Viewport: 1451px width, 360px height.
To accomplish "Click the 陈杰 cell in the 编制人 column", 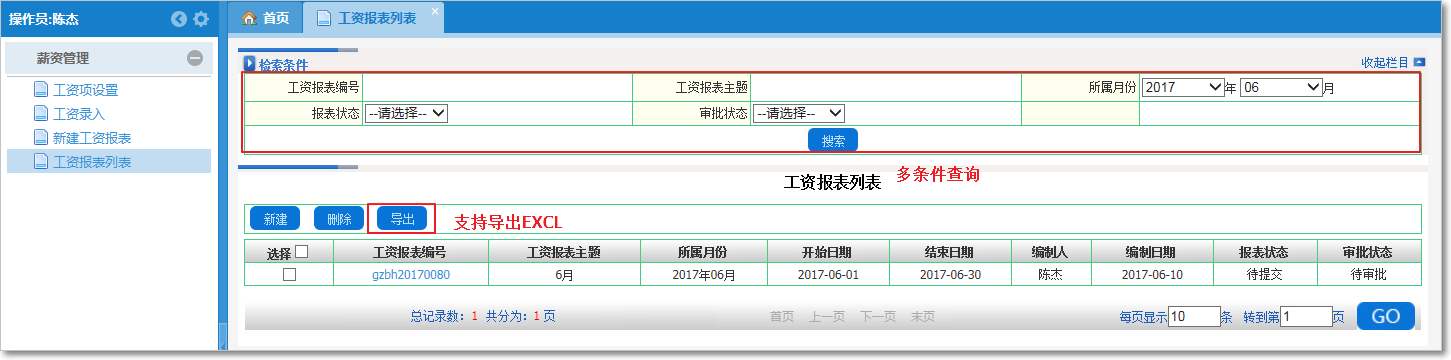I will [x=1050, y=274].
